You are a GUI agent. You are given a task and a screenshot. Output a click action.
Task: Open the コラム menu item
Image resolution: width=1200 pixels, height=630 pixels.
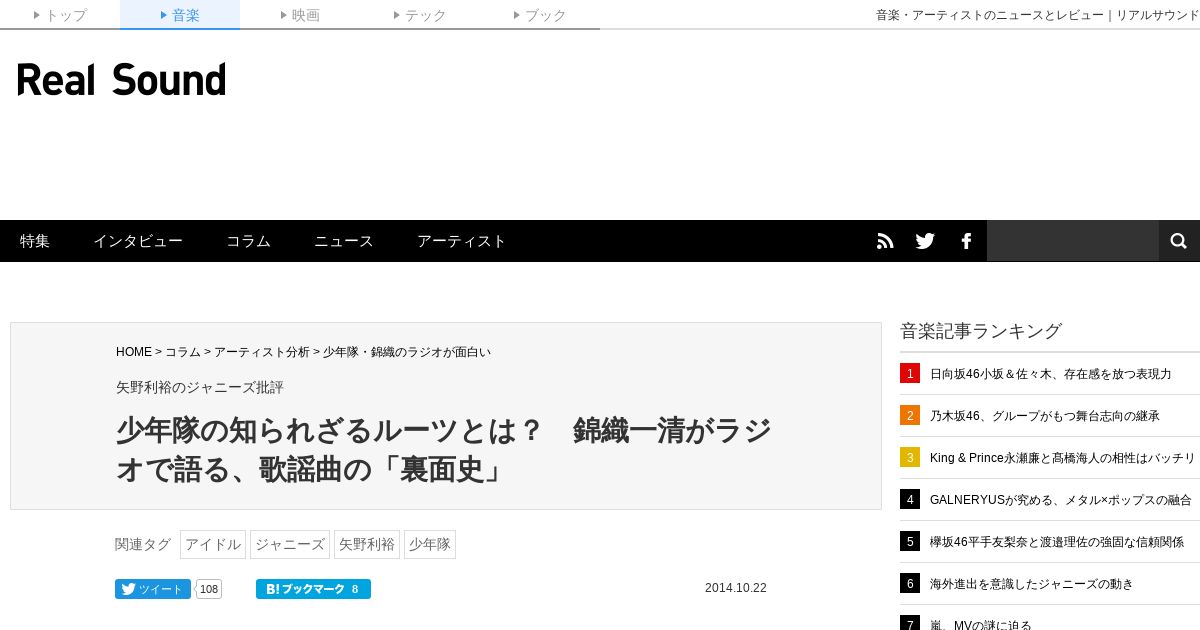coord(248,241)
